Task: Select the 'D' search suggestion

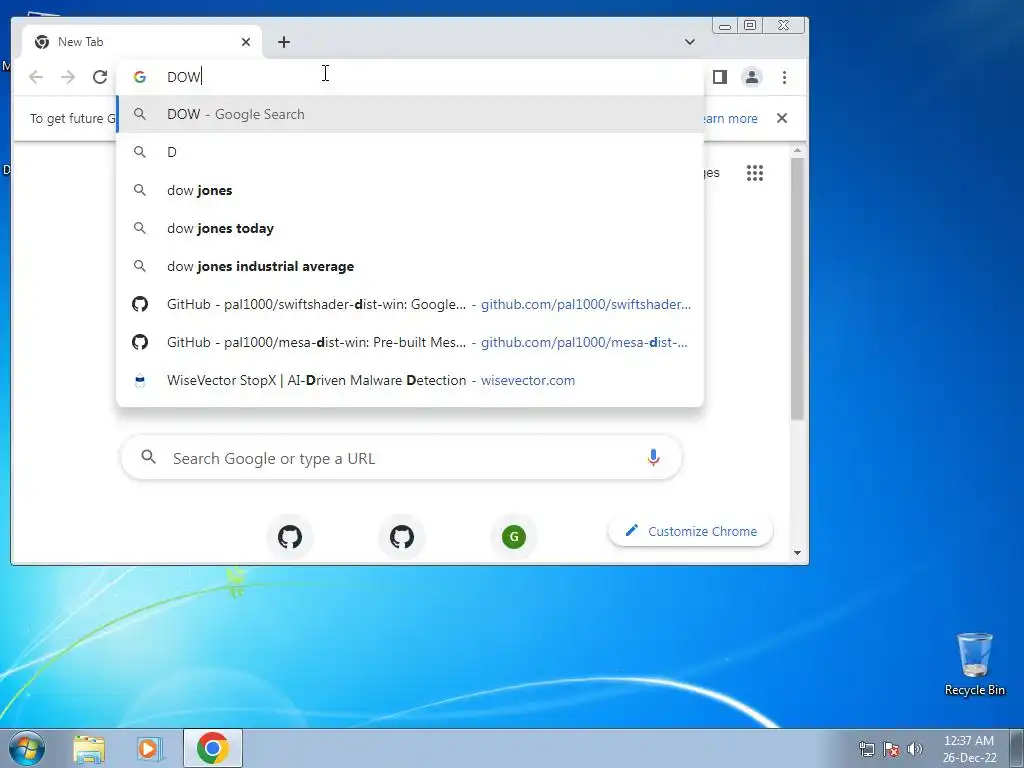Action: coord(410,152)
